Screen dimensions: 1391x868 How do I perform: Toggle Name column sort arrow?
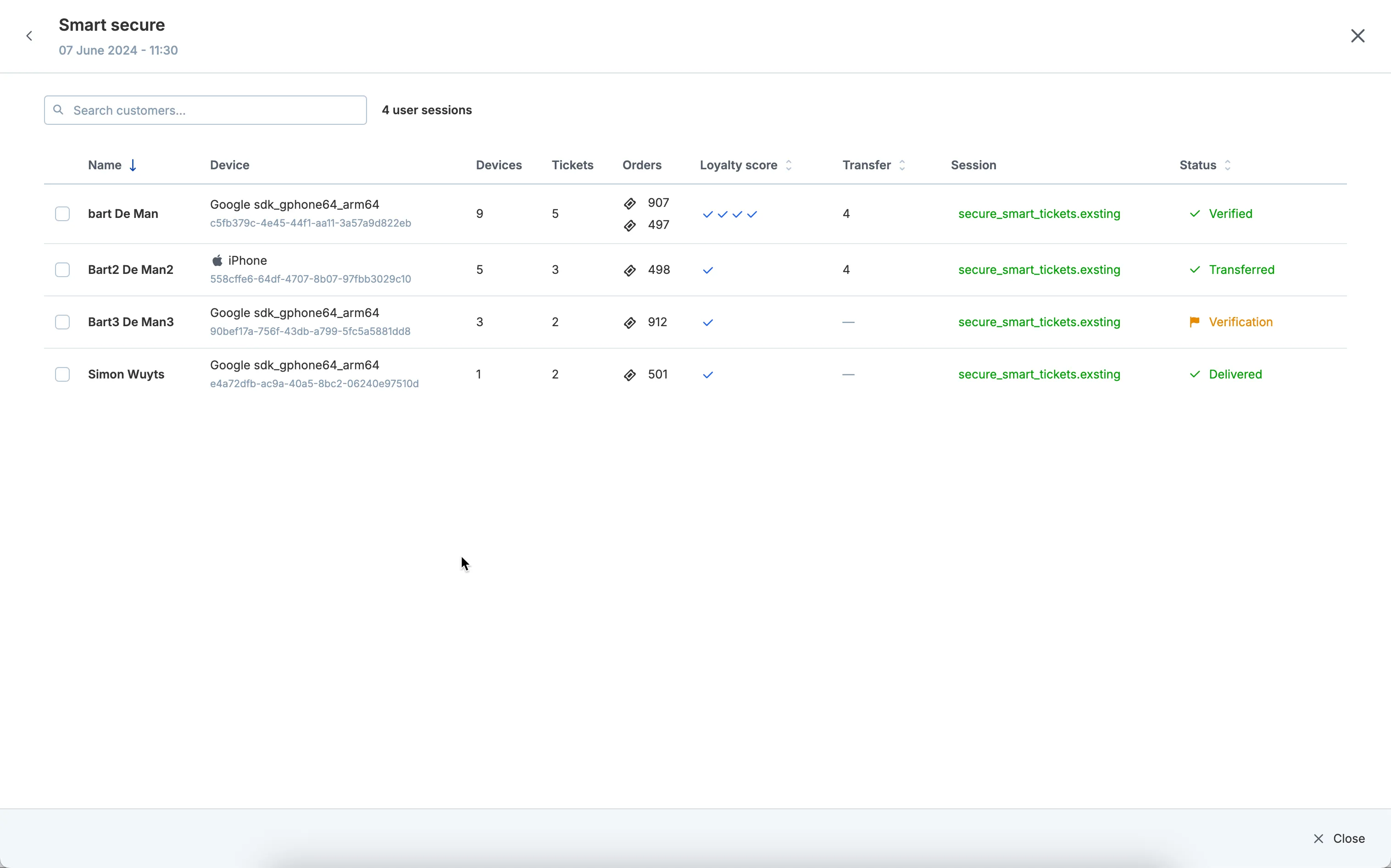133,165
